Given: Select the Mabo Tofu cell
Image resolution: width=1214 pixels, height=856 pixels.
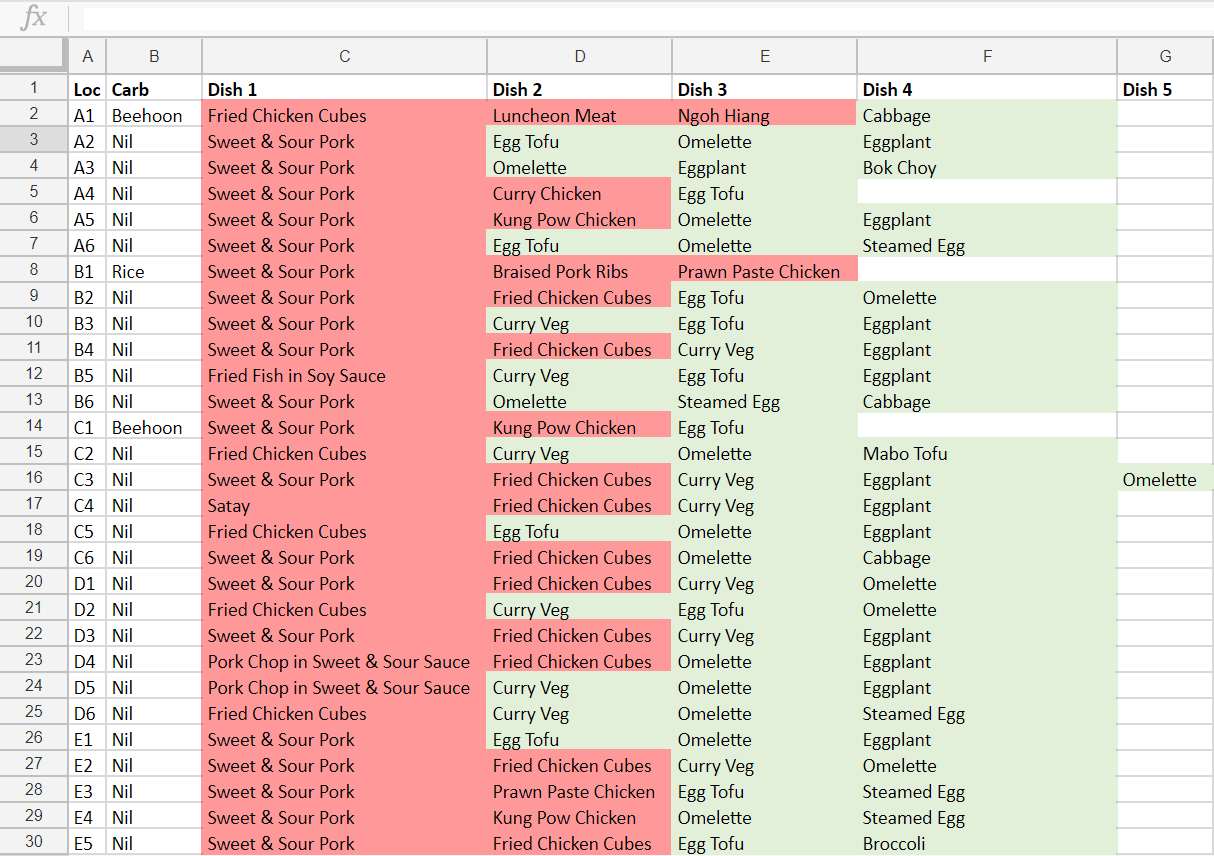Looking at the screenshot, I should point(986,454).
